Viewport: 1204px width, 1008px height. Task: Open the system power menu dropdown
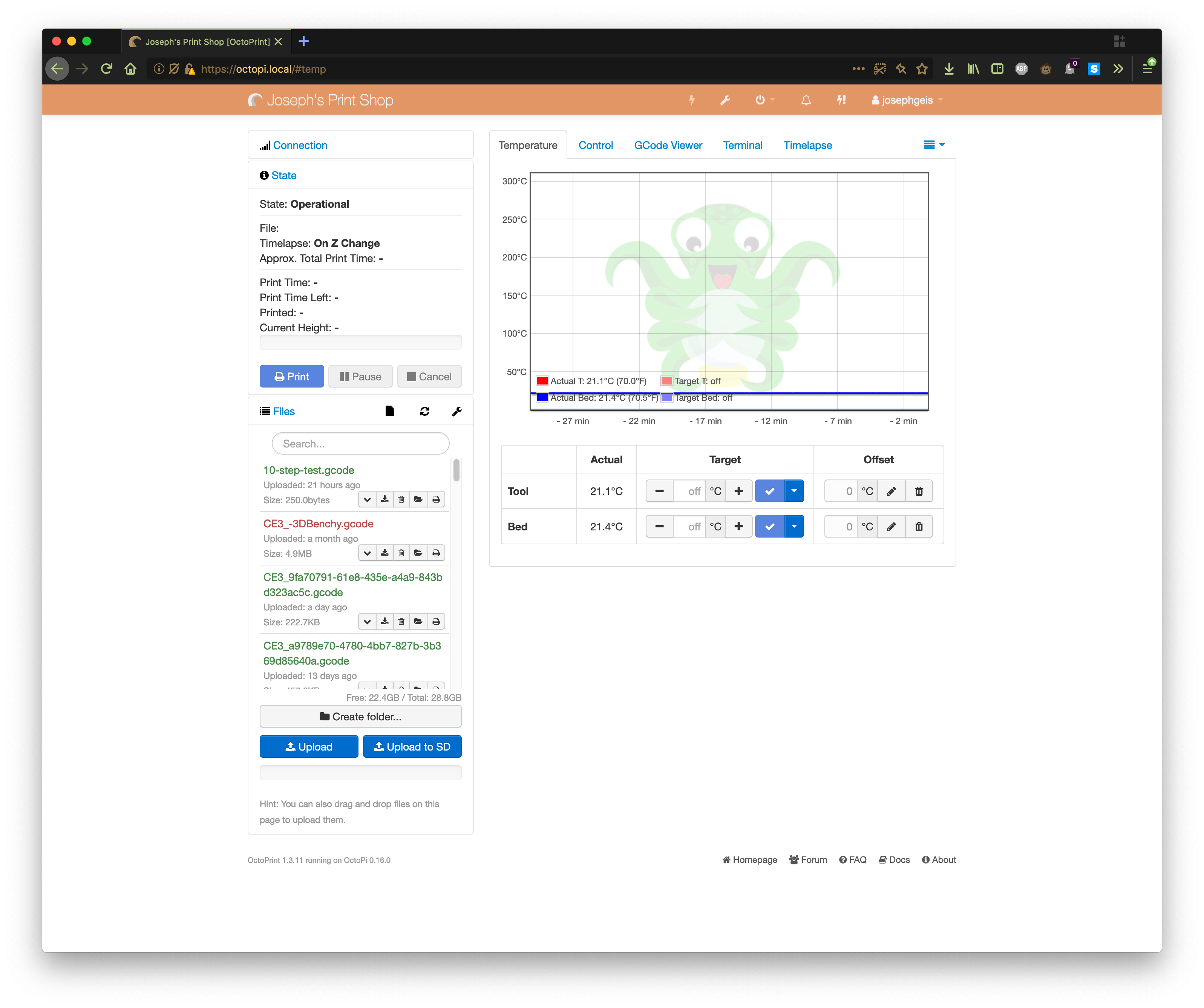(x=764, y=100)
